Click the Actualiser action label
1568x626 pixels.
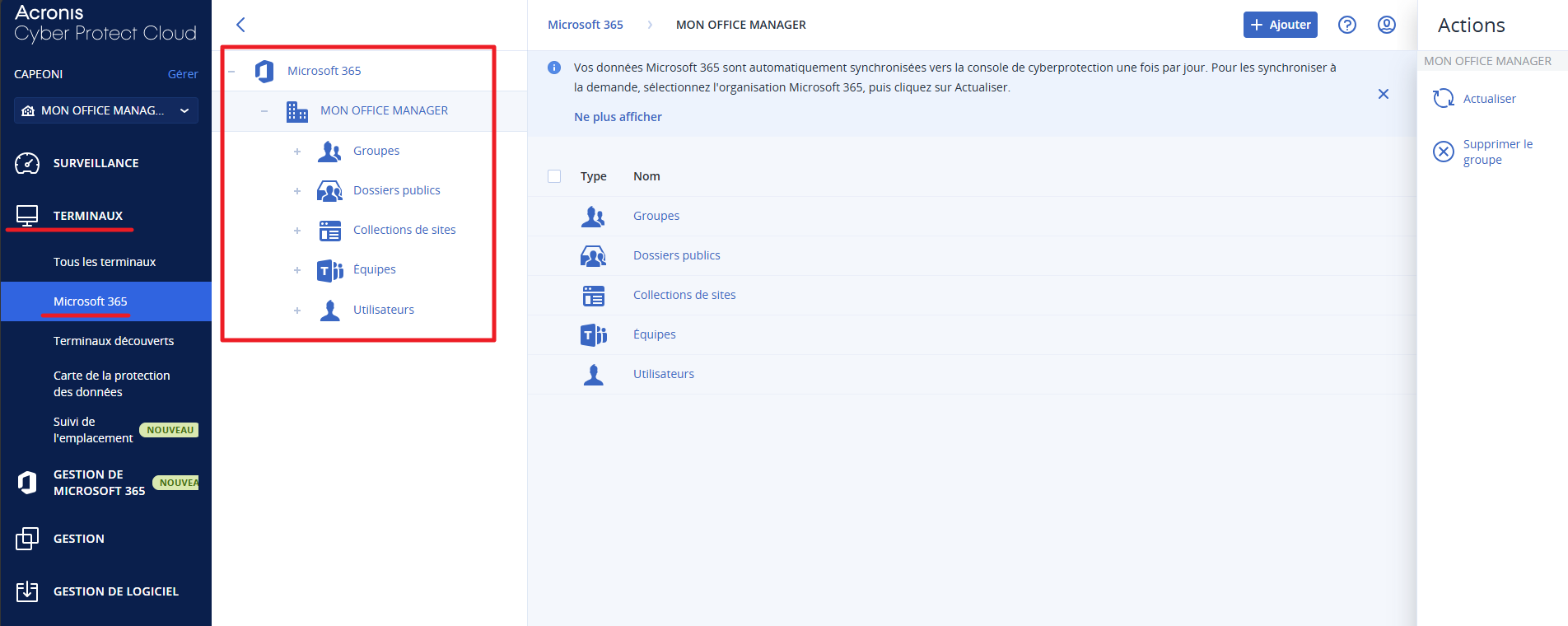pos(1490,99)
